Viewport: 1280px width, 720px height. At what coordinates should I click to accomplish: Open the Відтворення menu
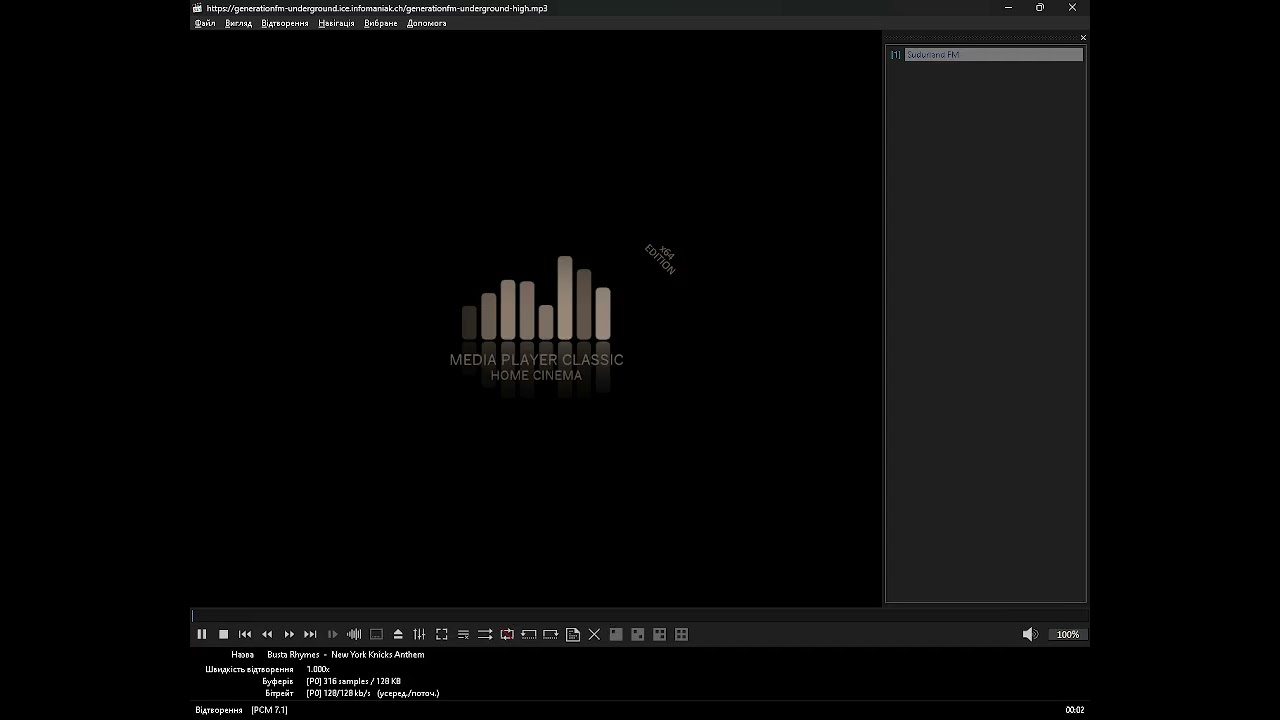point(285,23)
